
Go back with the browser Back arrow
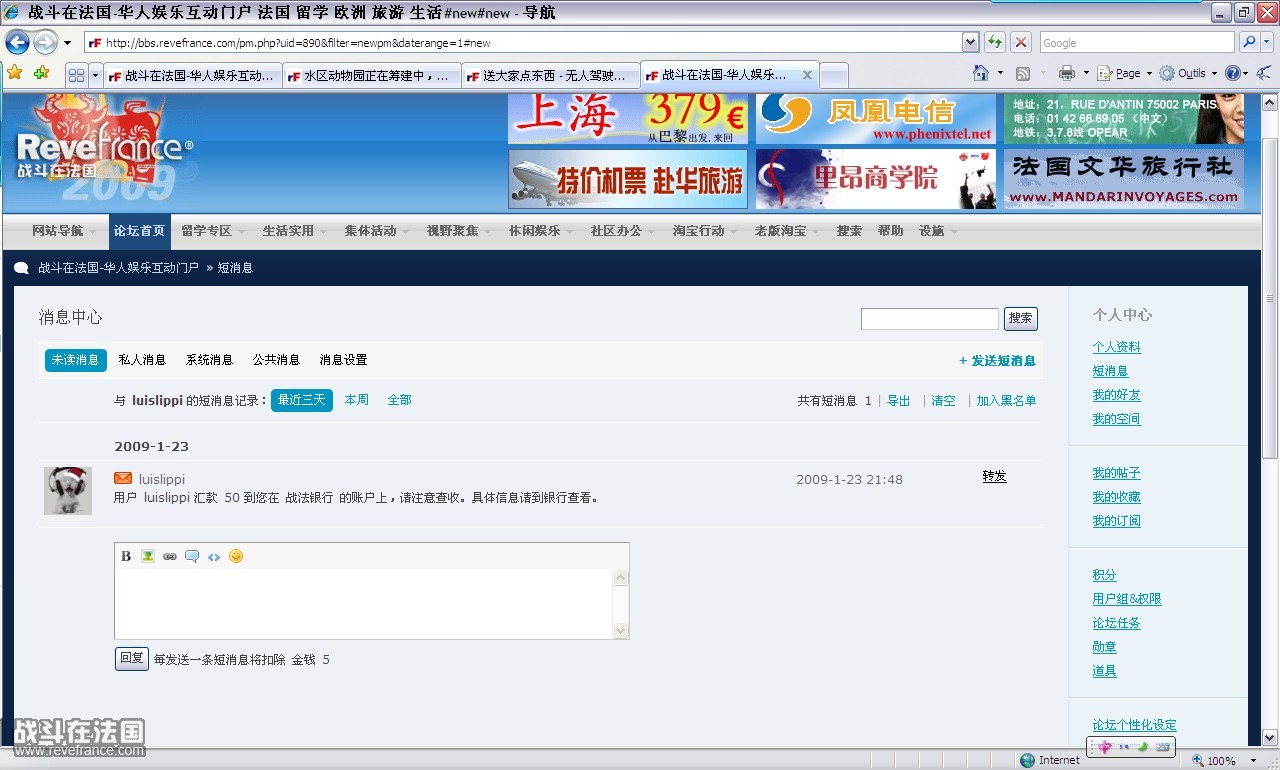(17, 43)
